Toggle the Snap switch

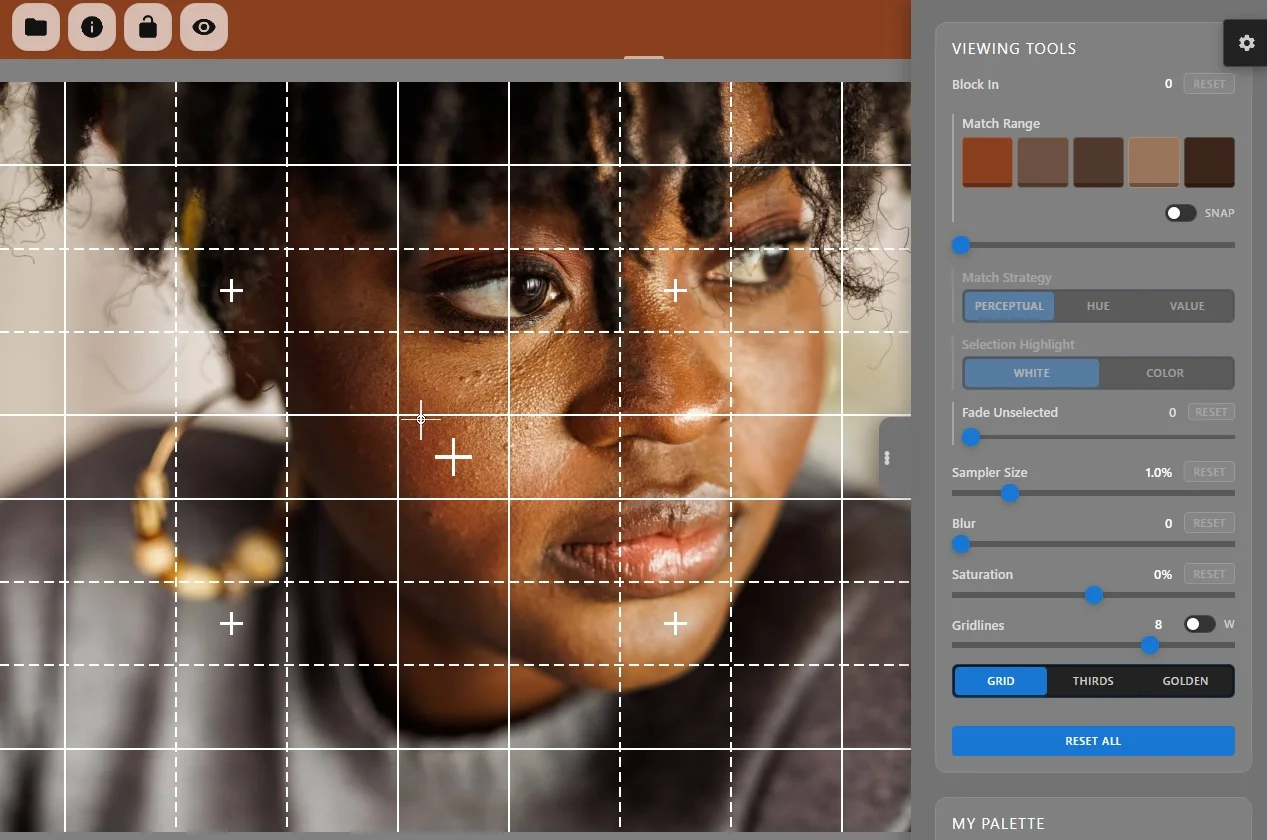coord(1180,213)
